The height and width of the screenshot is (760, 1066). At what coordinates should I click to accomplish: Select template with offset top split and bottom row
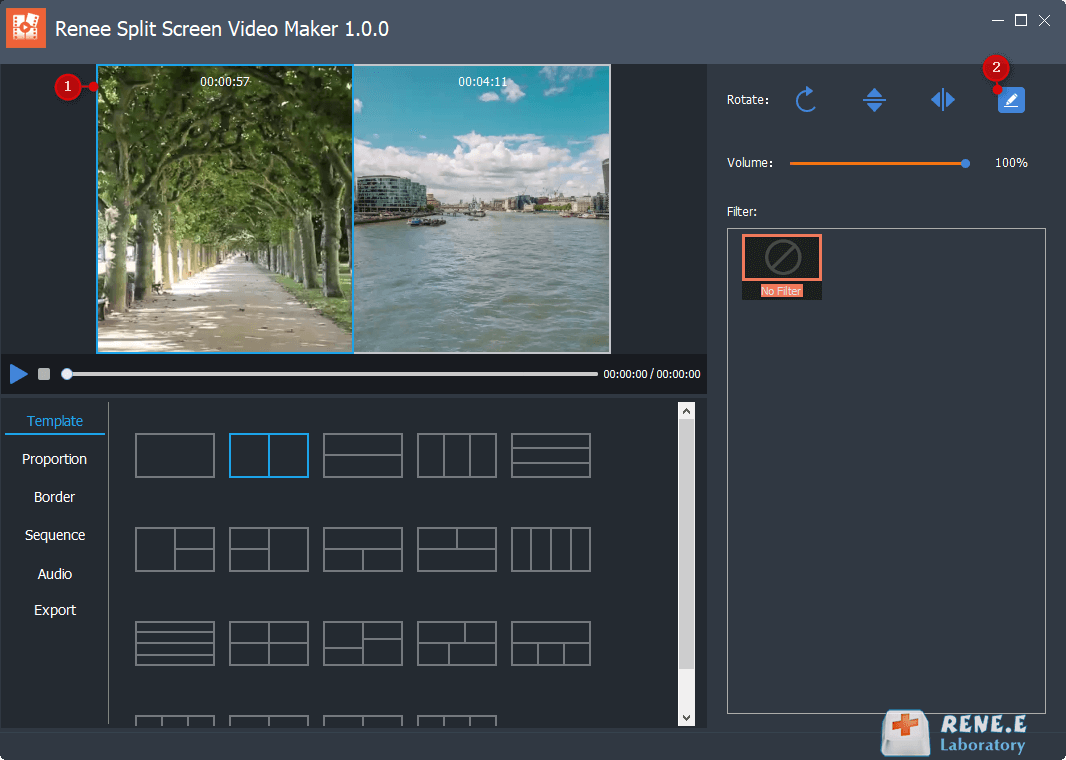coord(456,549)
